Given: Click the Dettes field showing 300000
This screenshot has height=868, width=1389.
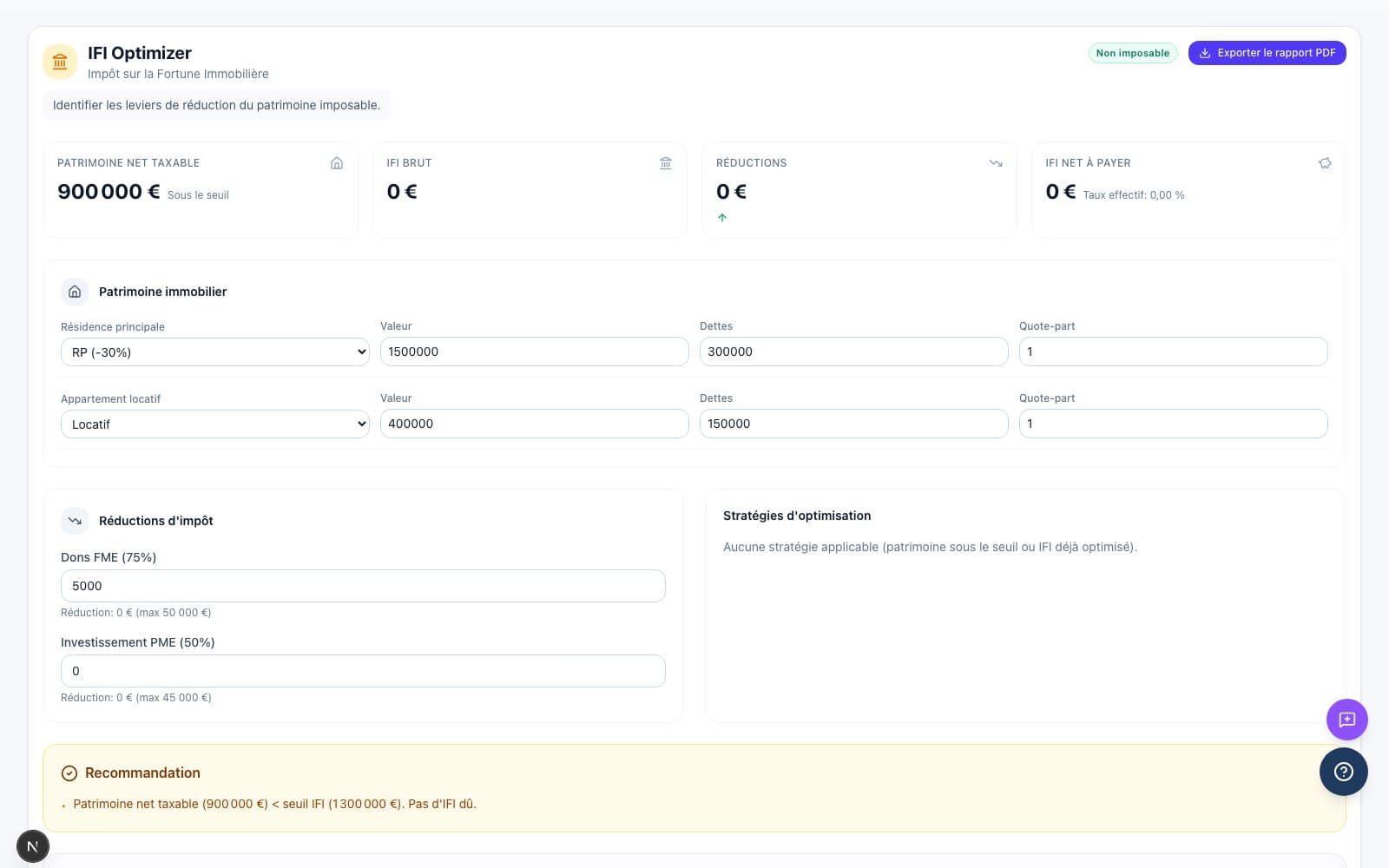Looking at the screenshot, I should (x=853, y=351).
